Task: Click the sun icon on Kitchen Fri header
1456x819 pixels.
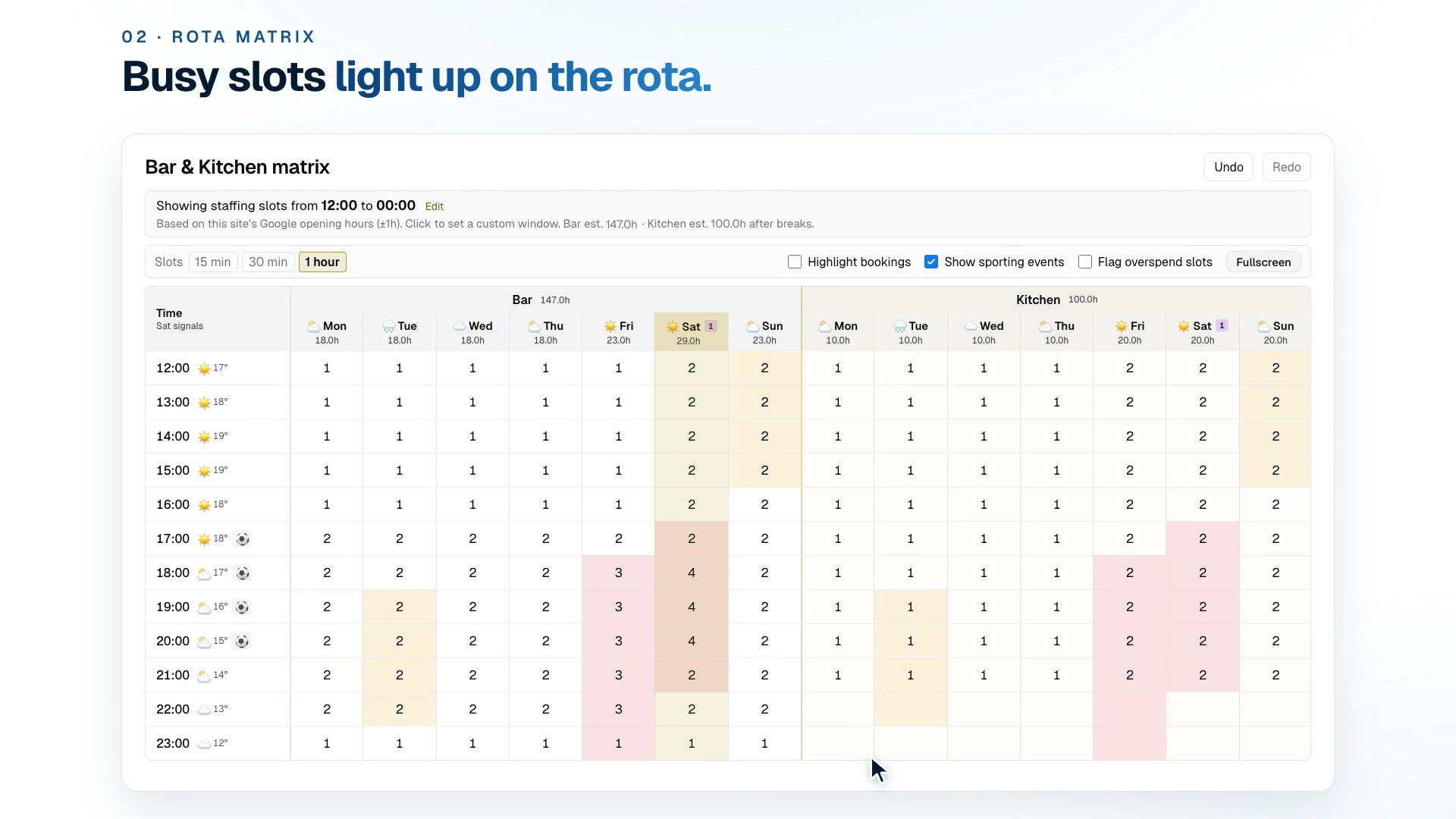Action: (x=1122, y=326)
